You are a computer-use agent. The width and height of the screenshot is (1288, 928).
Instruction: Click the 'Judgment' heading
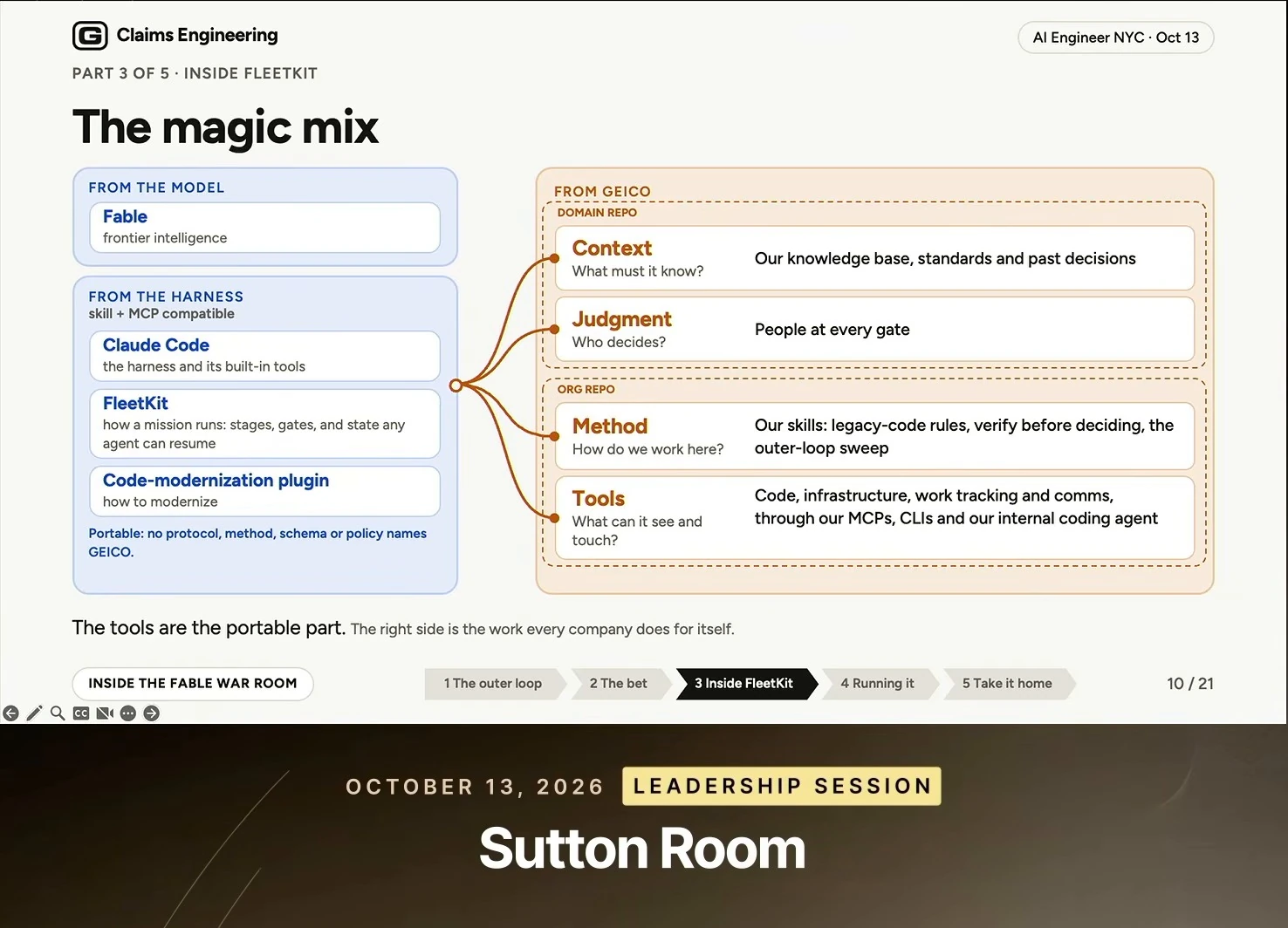pyautogui.click(x=622, y=319)
